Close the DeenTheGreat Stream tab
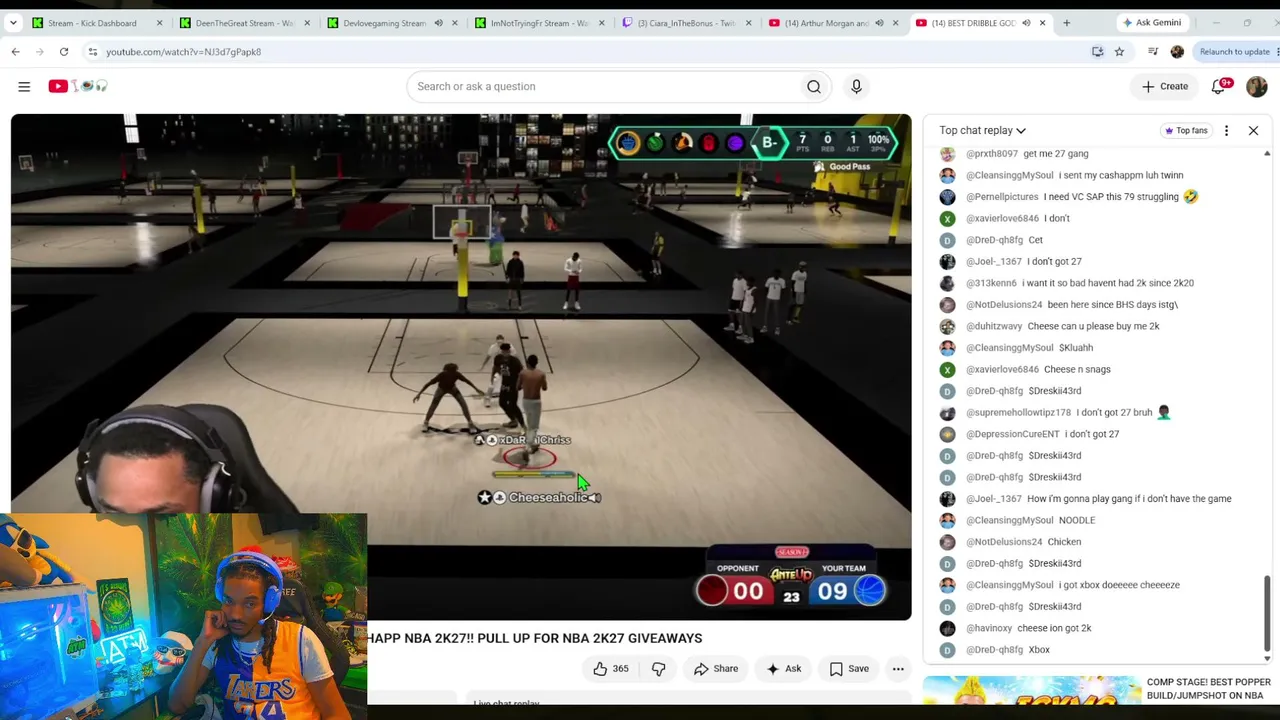The height and width of the screenshot is (720, 1280). [306, 23]
